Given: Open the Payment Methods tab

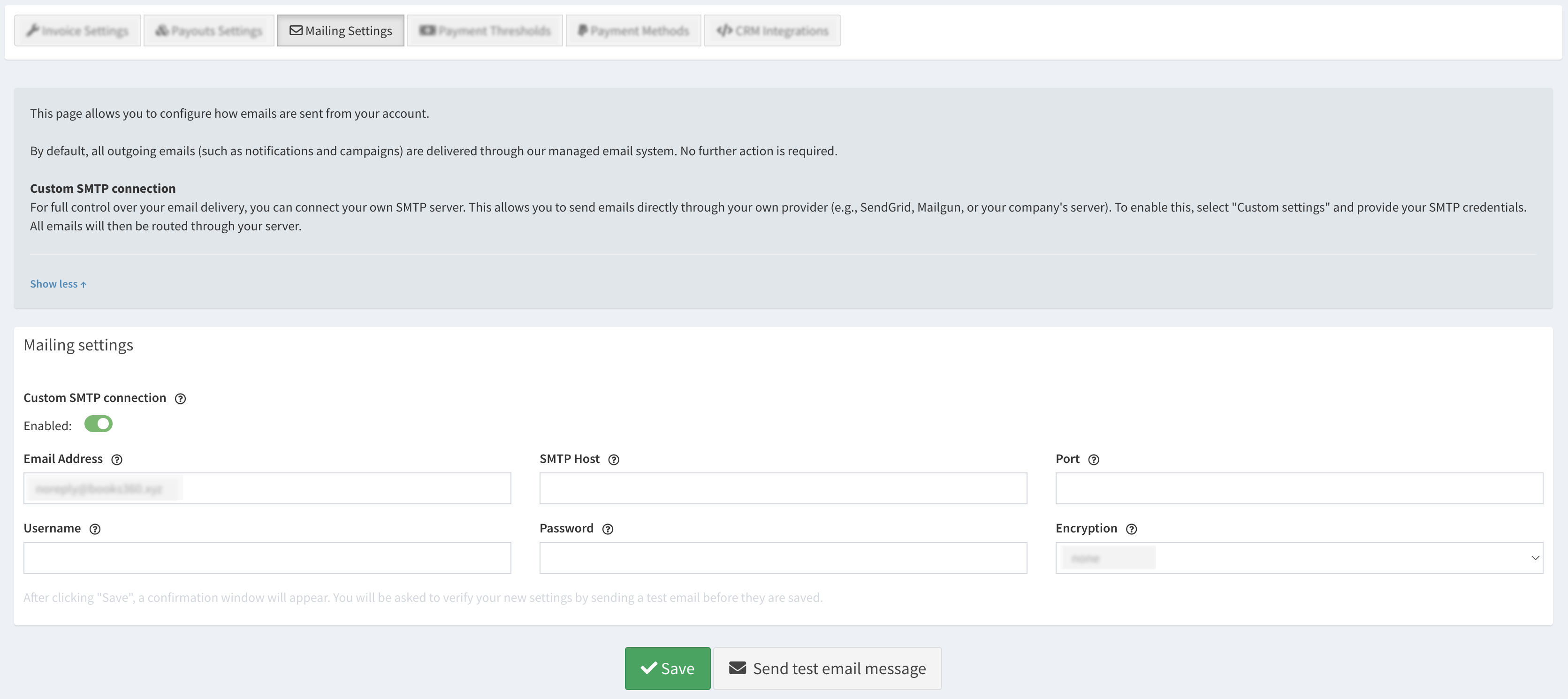Looking at the screenshot, I should [633, 30].
